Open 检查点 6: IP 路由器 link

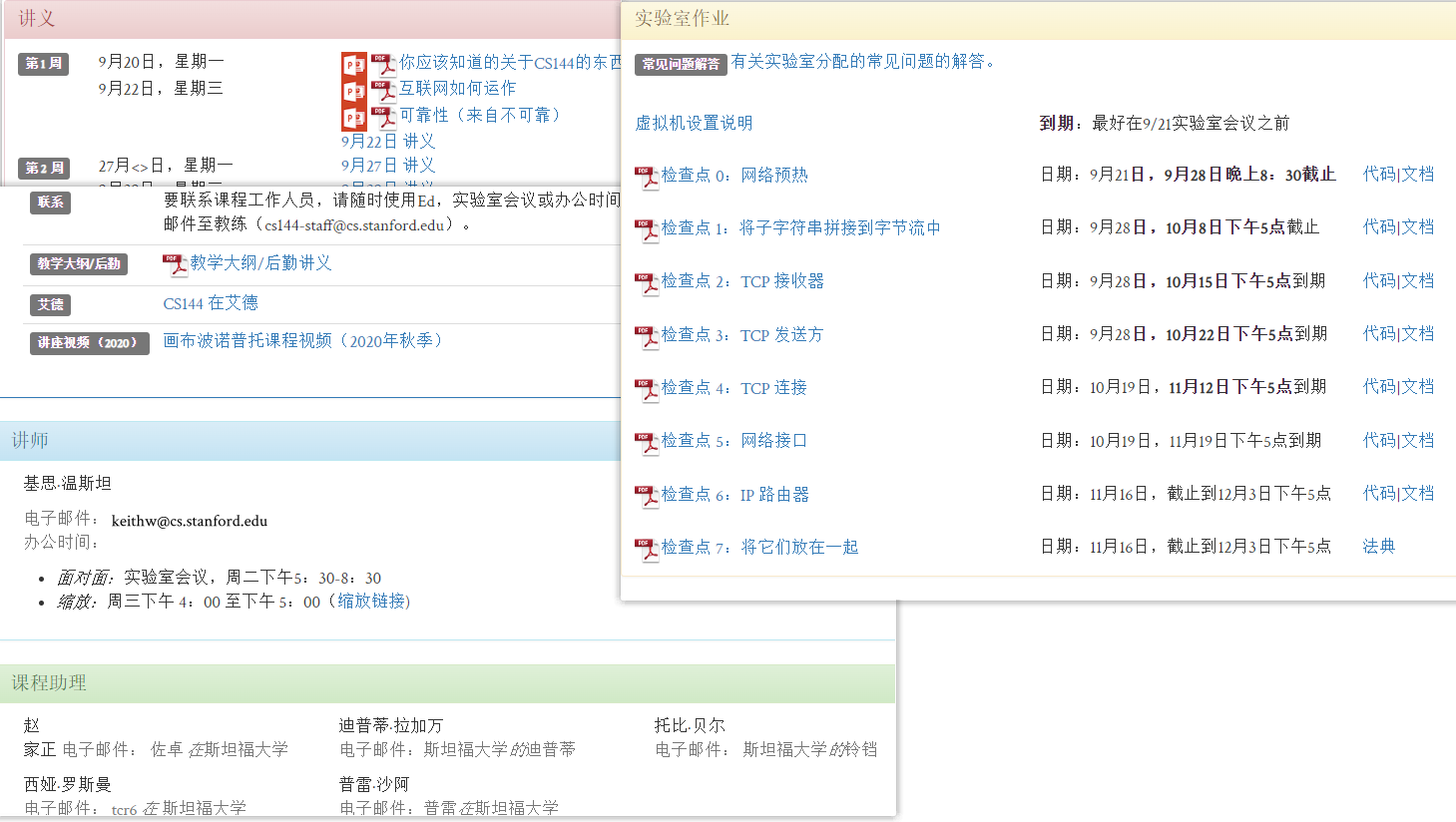734,495
